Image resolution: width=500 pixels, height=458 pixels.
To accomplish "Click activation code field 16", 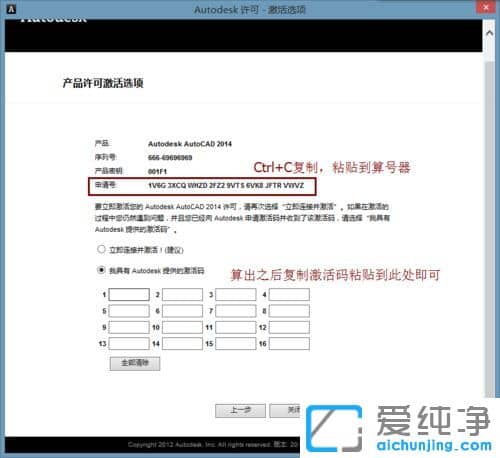I will [289, 344].
